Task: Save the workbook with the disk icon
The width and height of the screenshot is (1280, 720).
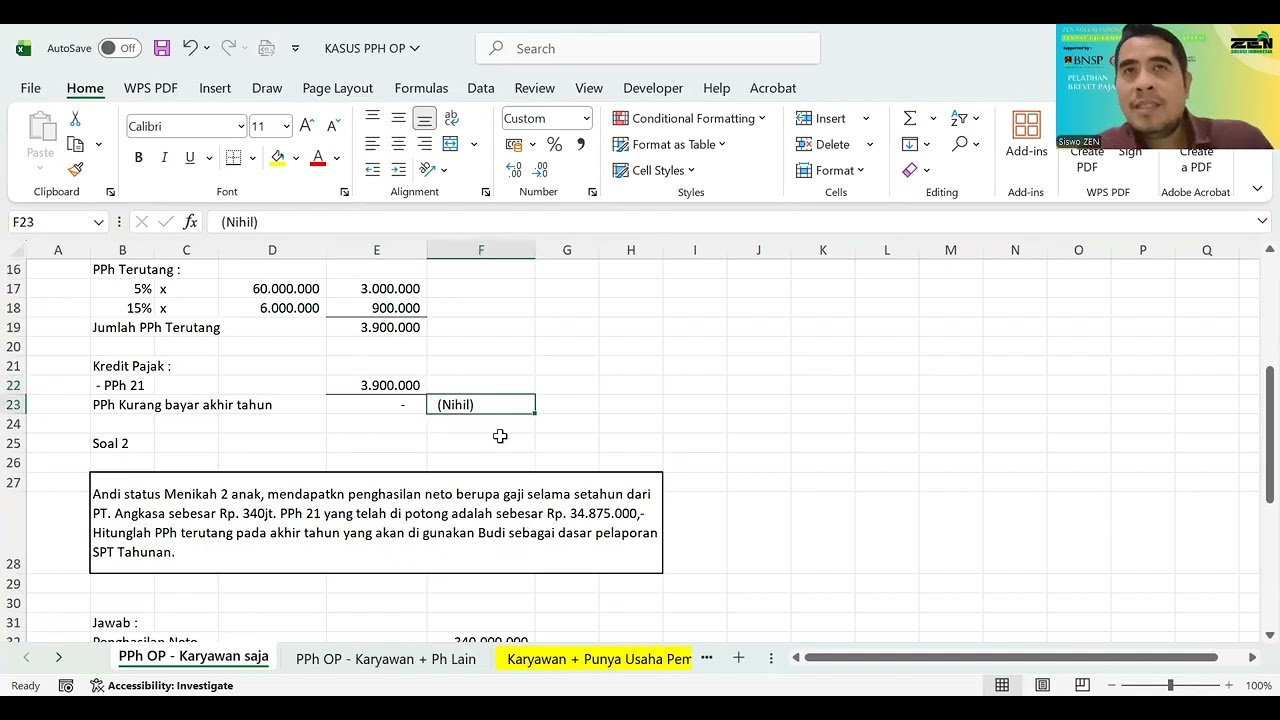Action: click(x=162, y=48)
